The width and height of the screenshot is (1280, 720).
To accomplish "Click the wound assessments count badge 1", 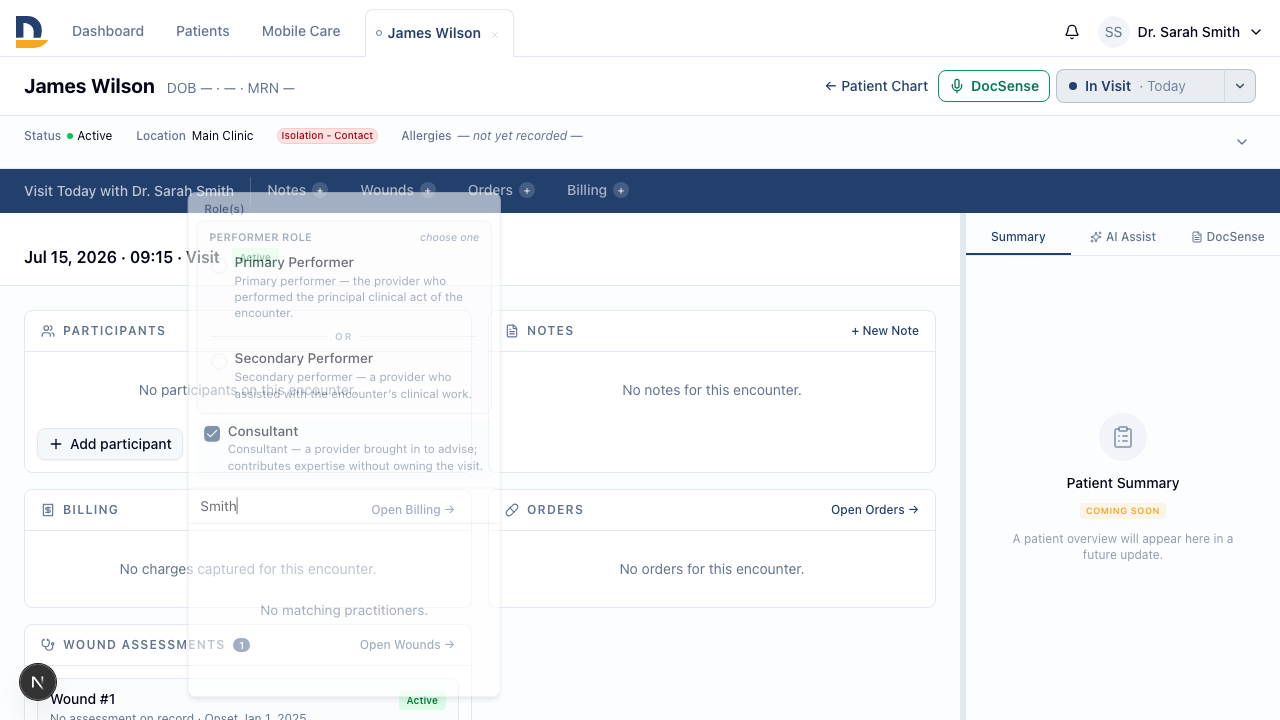I will [x=241, y=645].
